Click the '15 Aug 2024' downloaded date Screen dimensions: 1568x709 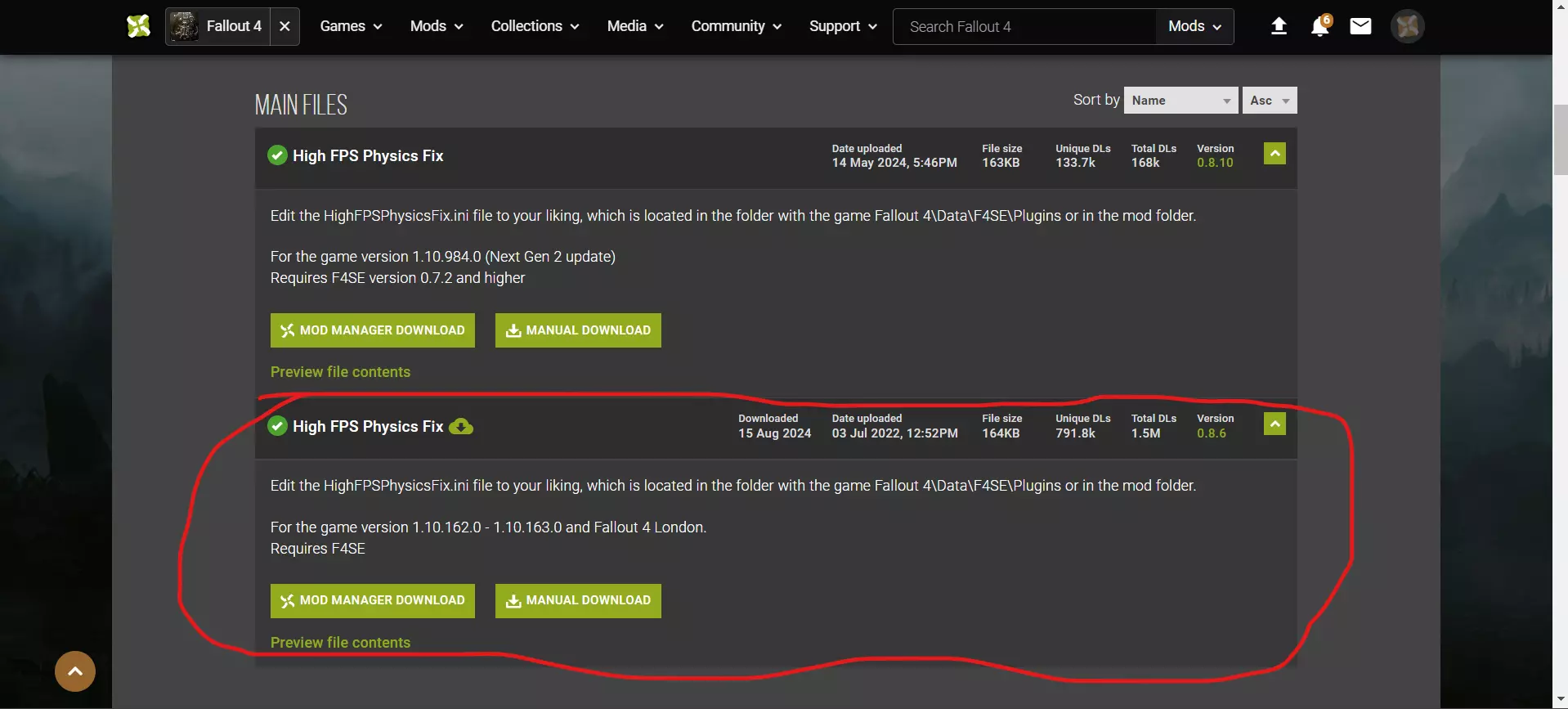click(775, 433)
